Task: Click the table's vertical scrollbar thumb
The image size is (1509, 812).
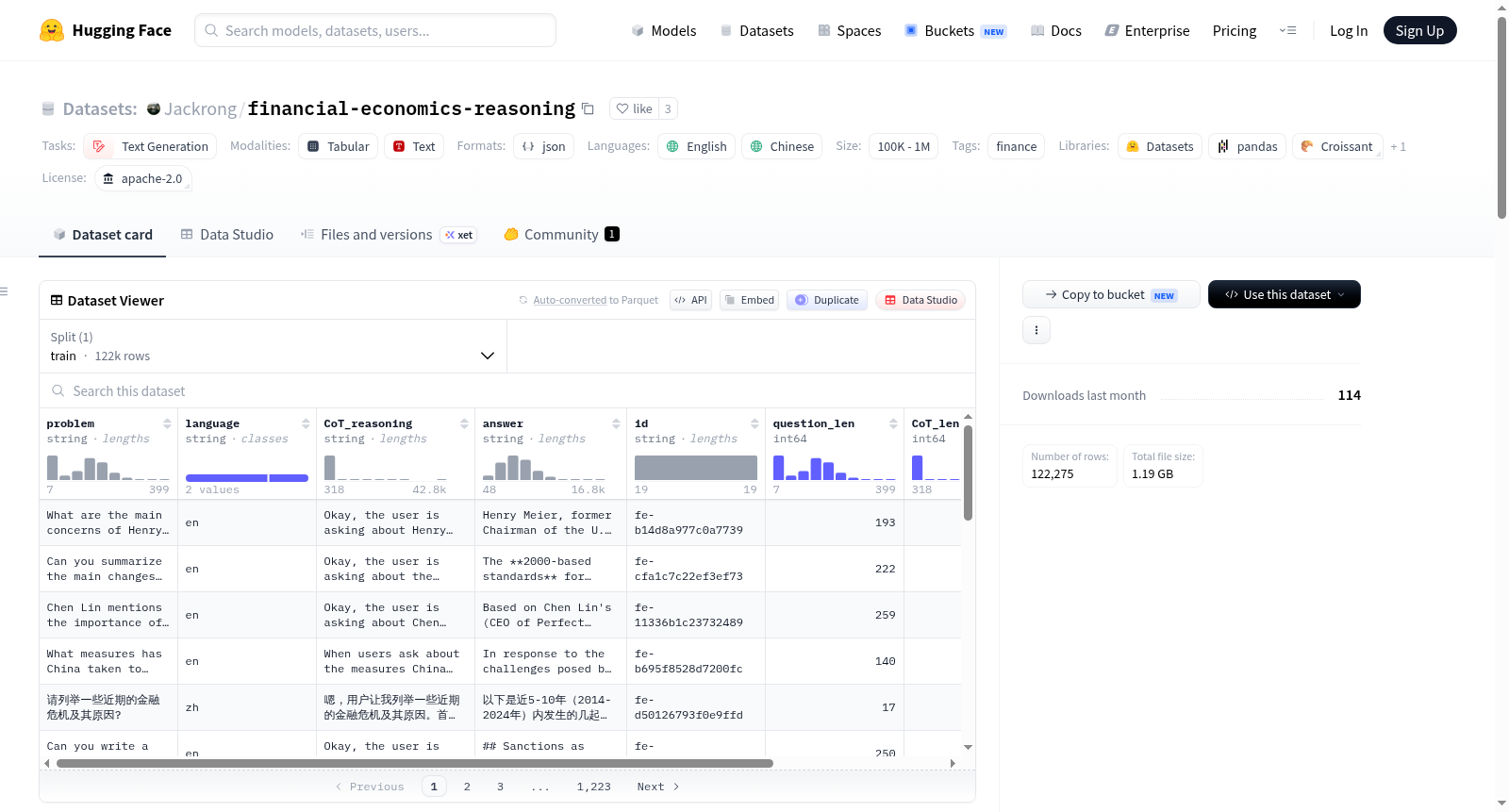Action: tap(968, 472)
